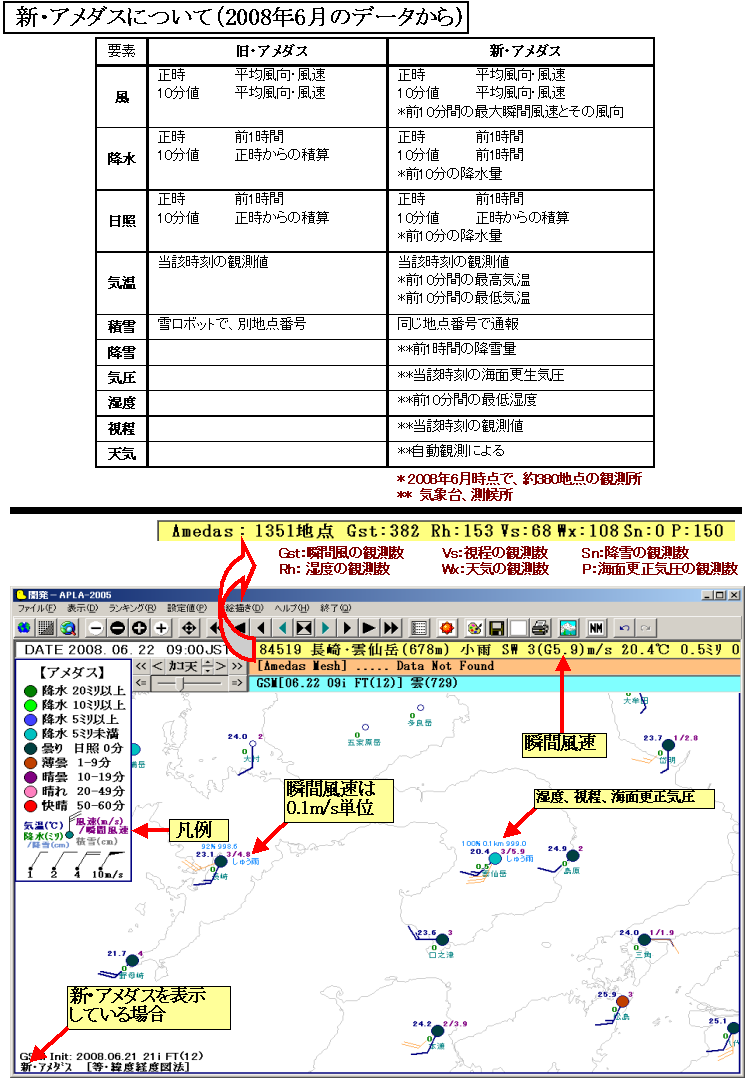The image size is (752, 1086).
Task: Click the large black right arrow
Action: point(369,627)
